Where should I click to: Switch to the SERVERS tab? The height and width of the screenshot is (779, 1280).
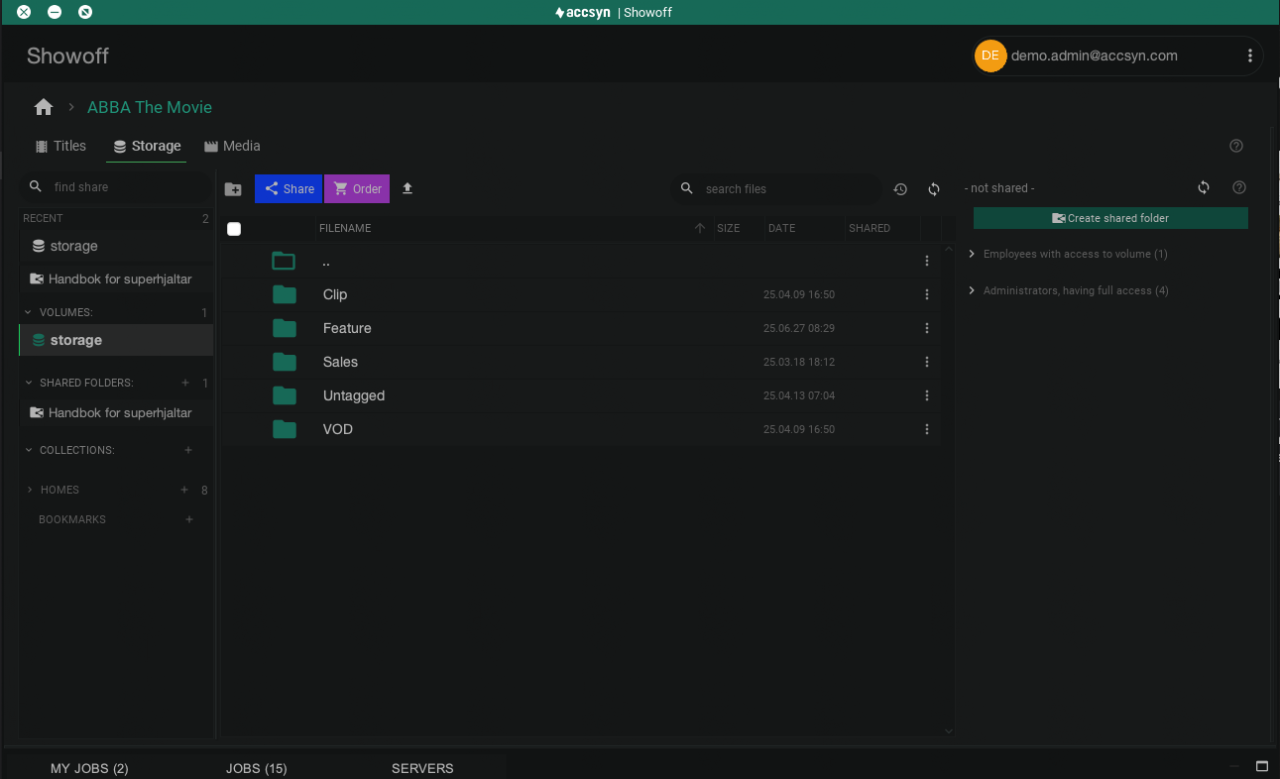click(422, 768)
